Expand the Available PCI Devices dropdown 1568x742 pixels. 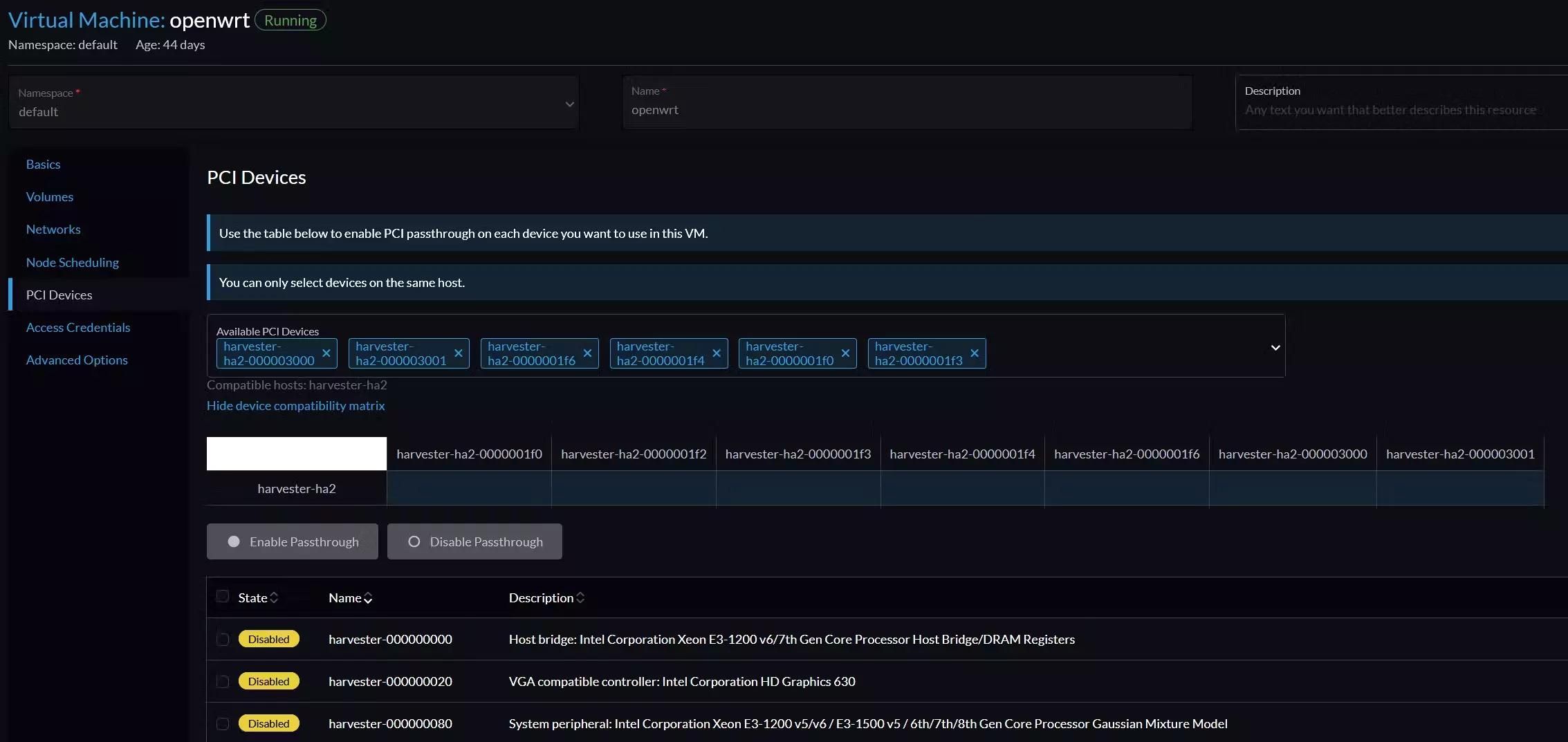coord(1275,348)
